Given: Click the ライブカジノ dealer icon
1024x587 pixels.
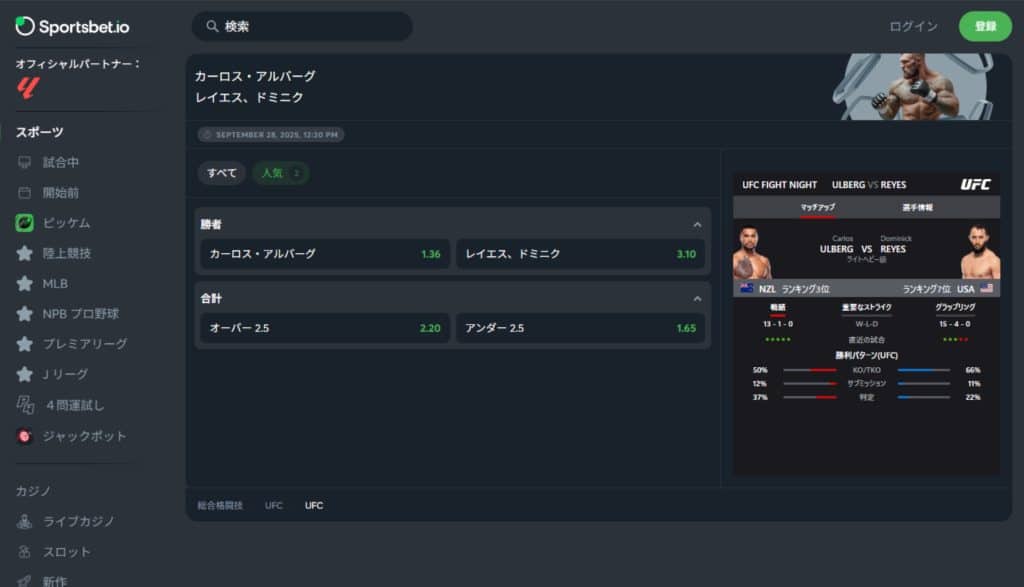Looking at the screenshot, I should click(24, 521).
